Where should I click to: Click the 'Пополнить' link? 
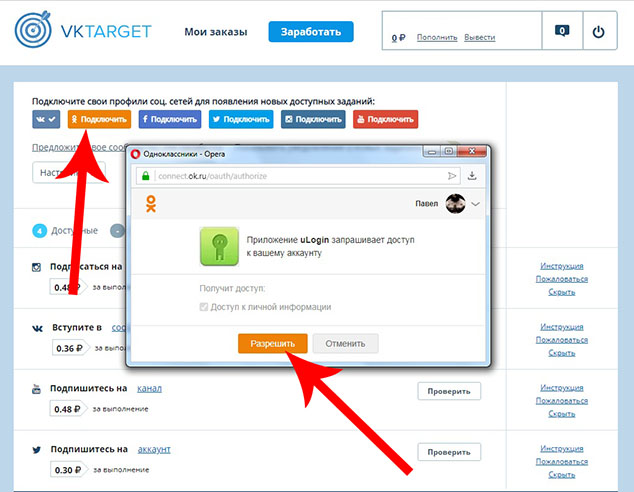pos(437,37)
